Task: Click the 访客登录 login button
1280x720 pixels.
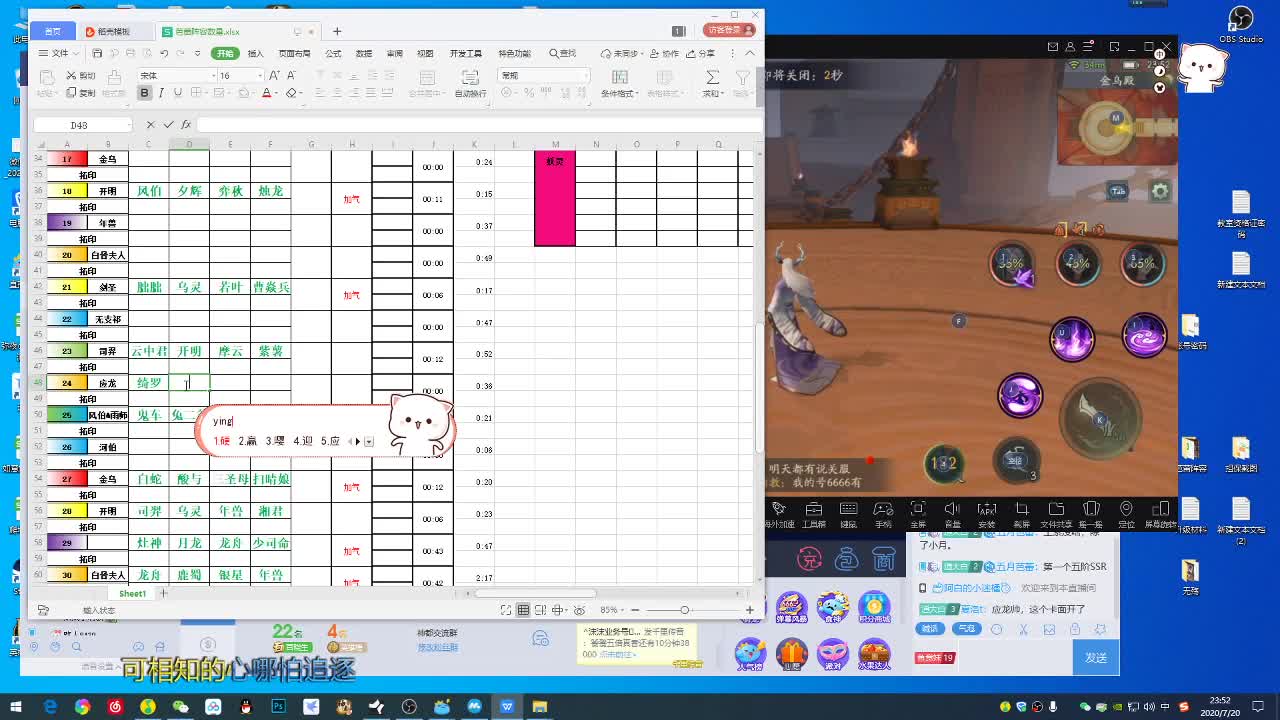Action: [x=729, y=31]
